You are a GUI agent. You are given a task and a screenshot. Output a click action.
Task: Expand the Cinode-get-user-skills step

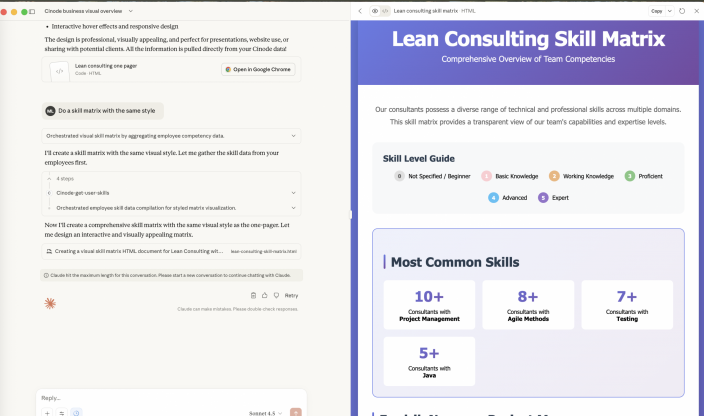(x=293, y=191)
